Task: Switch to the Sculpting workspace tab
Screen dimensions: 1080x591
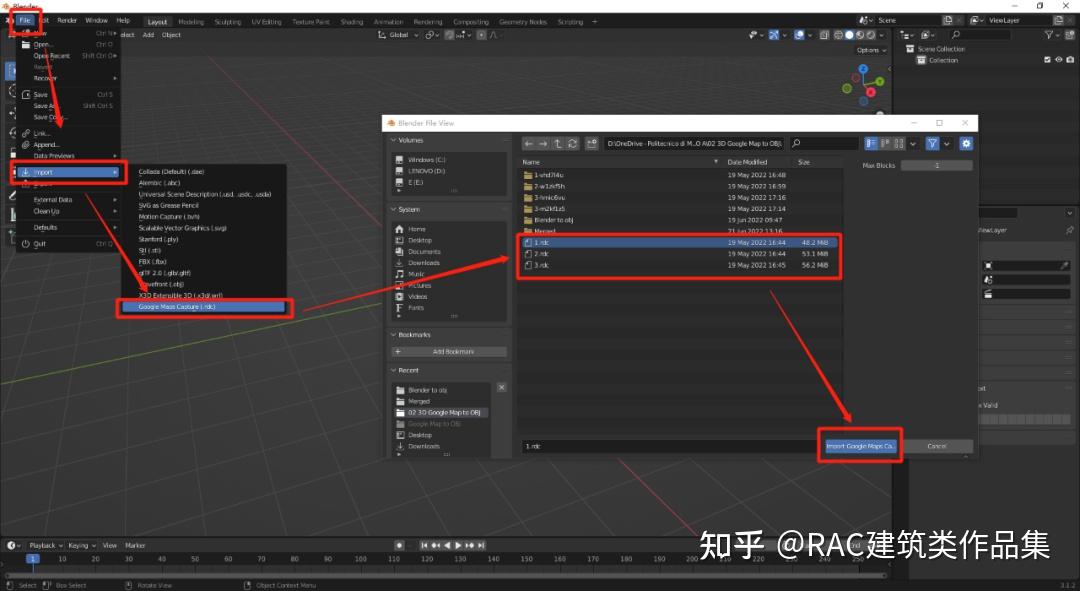Action: tap(227, 22)
